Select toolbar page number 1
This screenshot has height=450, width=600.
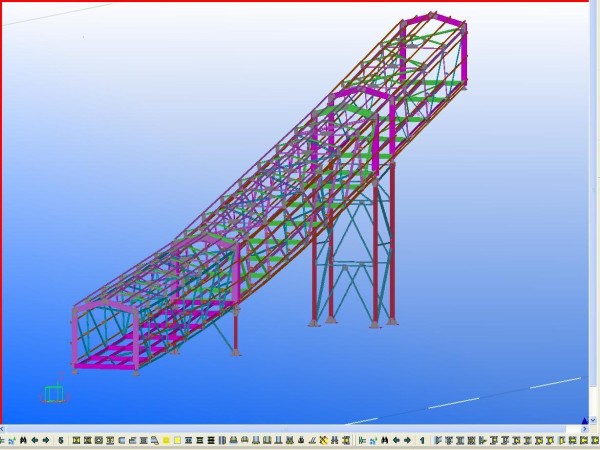tap(422, 440)
